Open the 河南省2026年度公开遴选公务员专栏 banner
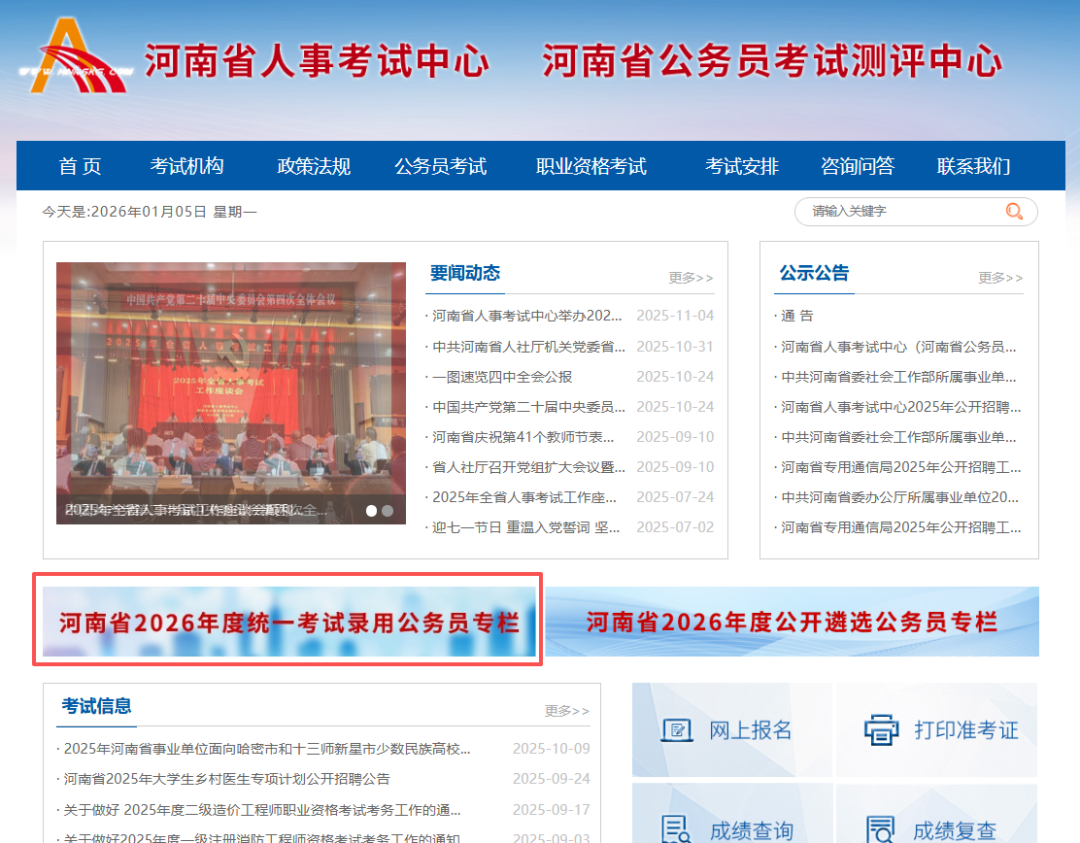1080x843 pixels. [792, 621]
